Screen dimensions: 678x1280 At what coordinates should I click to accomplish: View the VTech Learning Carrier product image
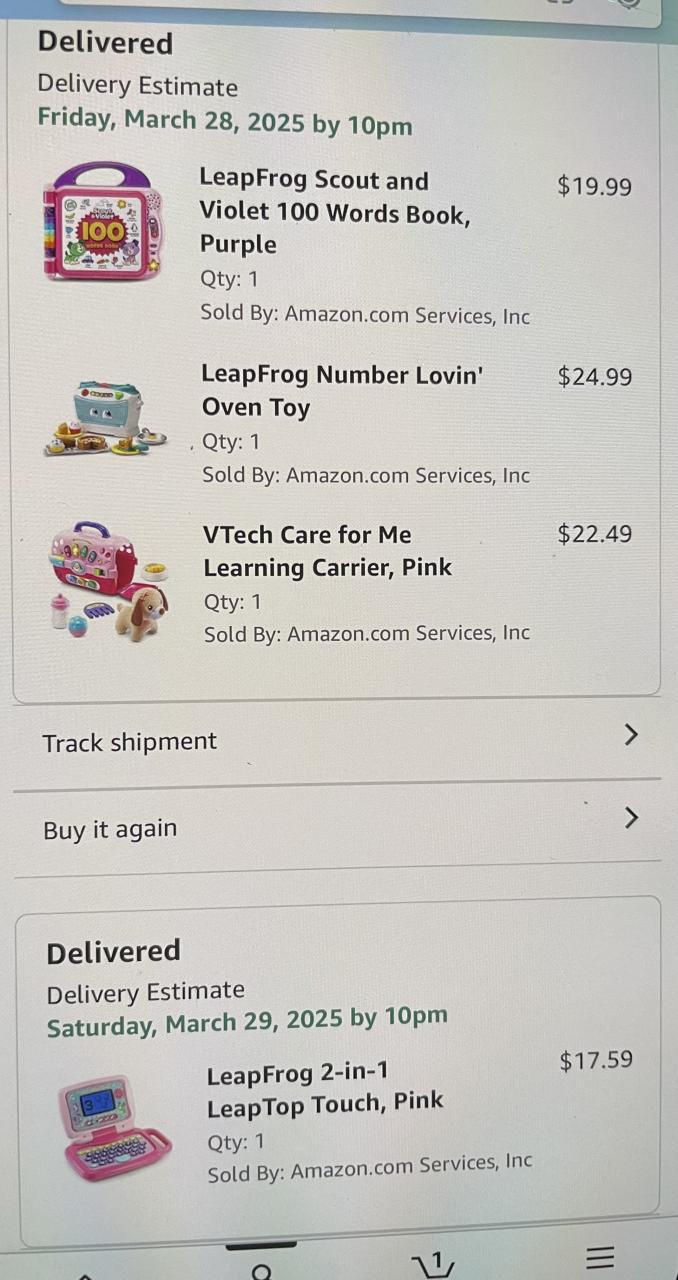(108, 580)
